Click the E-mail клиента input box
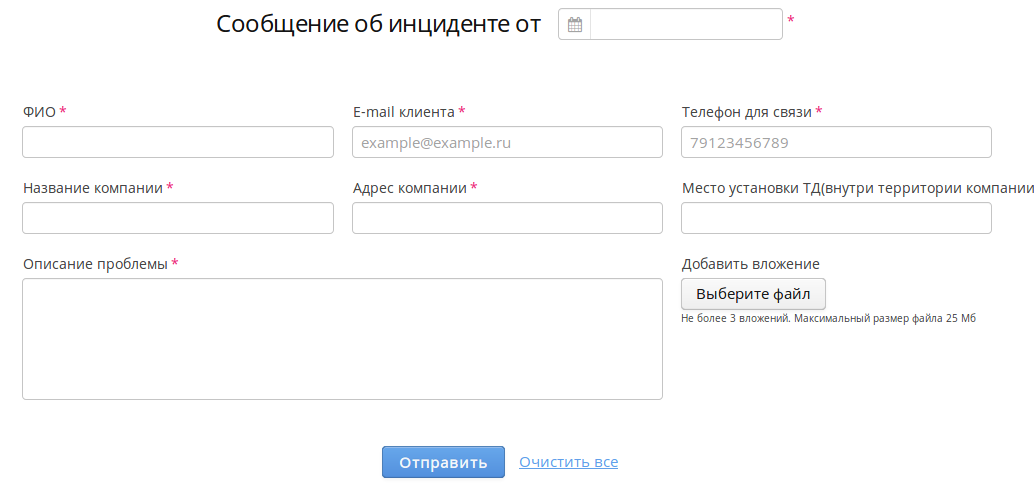 (507, 142)
